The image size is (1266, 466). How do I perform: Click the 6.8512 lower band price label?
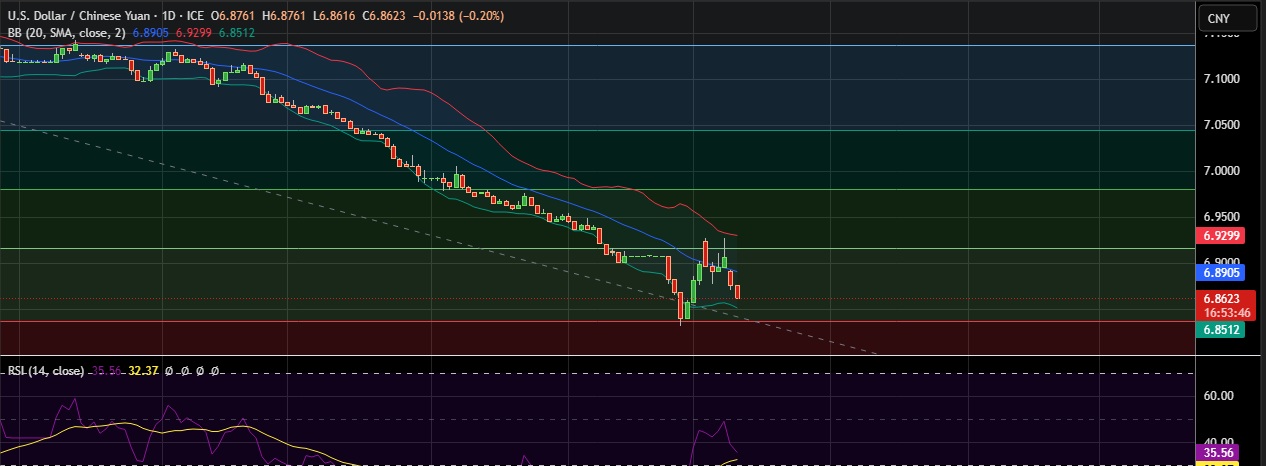coord(1221,329)
